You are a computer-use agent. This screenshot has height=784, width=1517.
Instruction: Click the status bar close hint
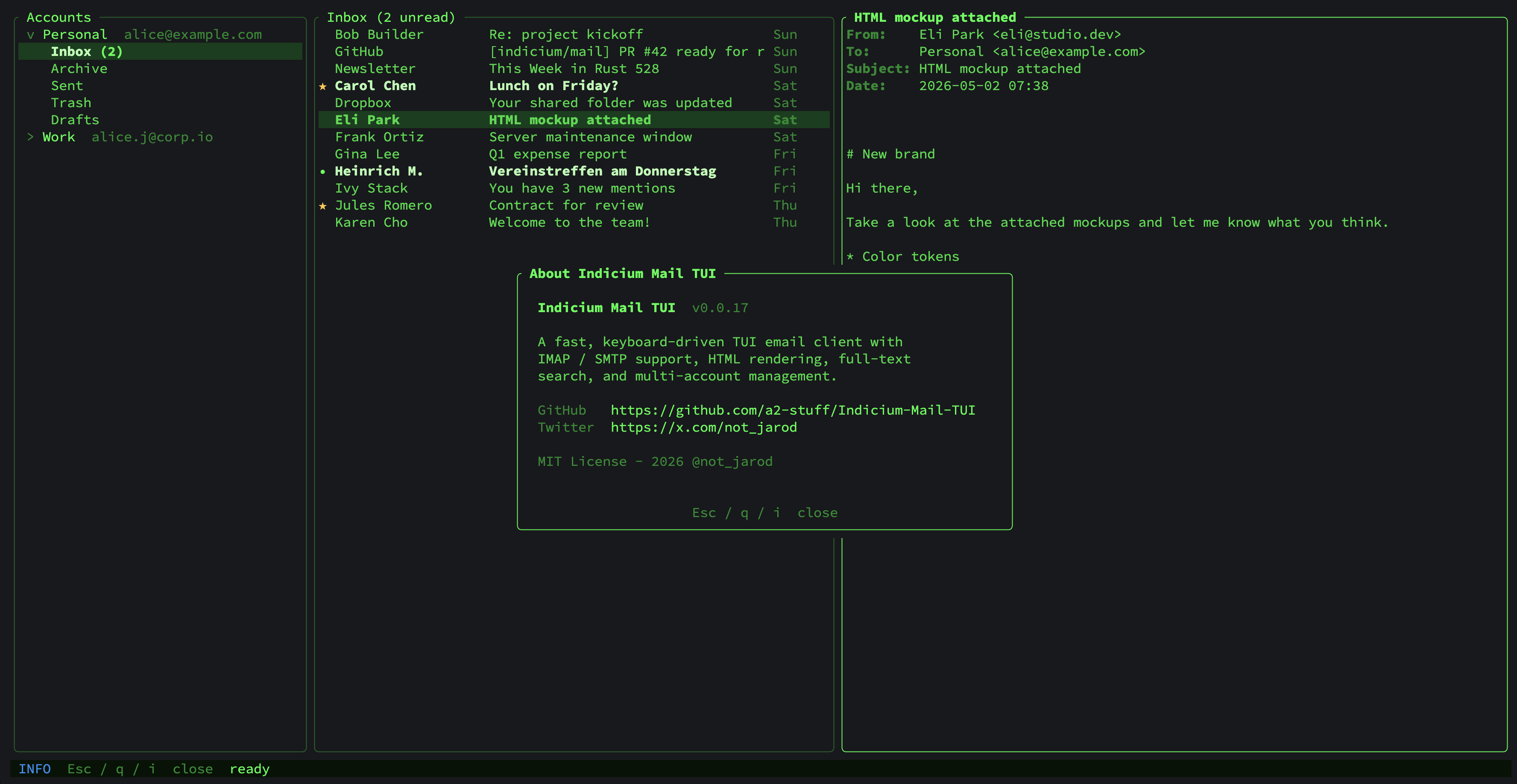pos(140,769)
